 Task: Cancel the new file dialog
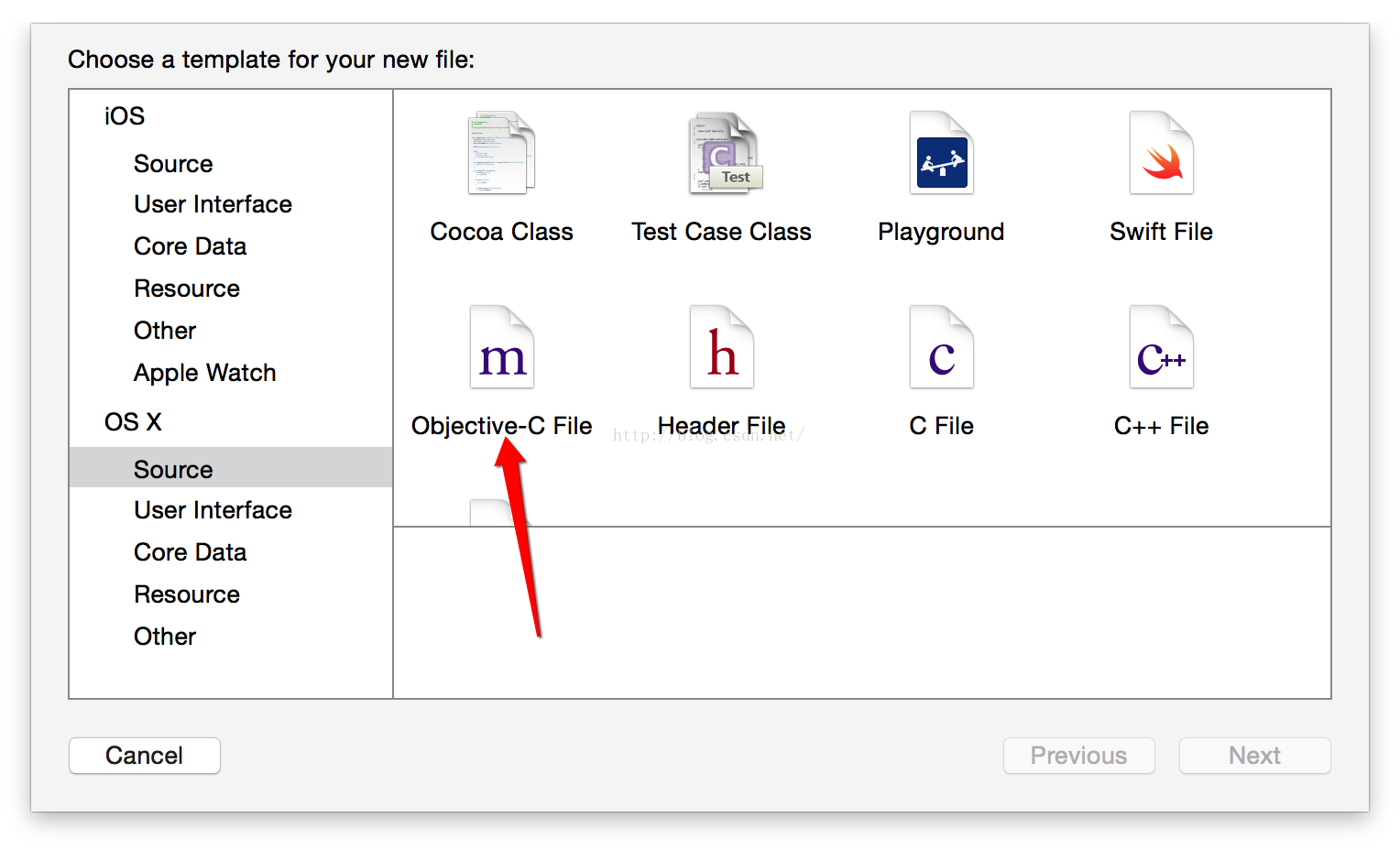coord(145,756)
